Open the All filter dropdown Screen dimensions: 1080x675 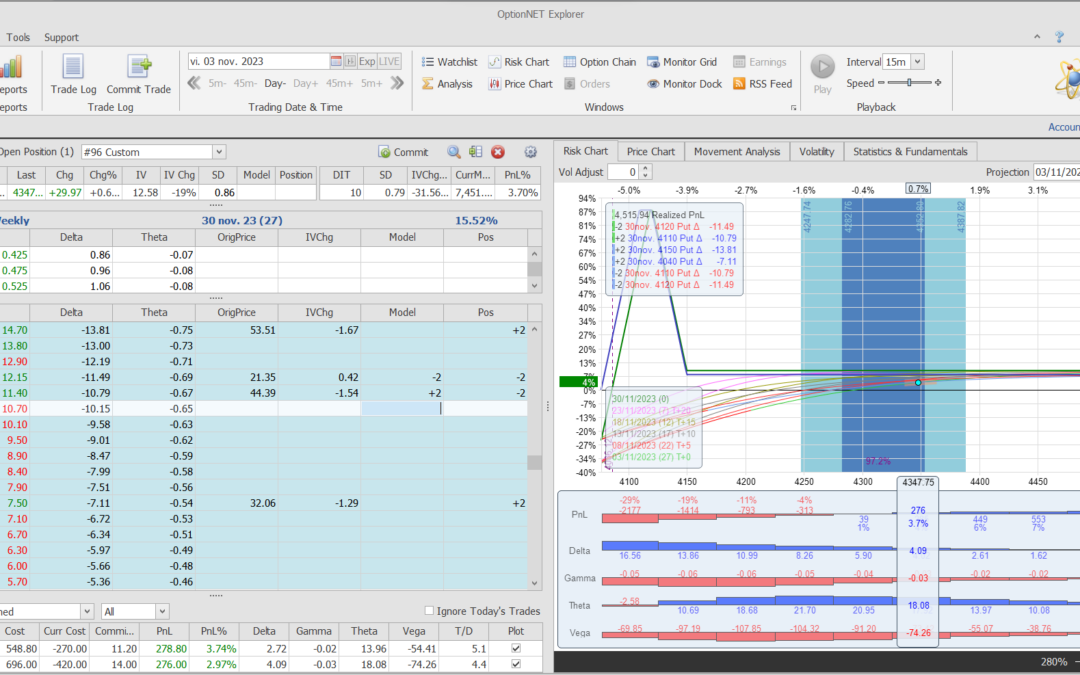pos(162,611)
